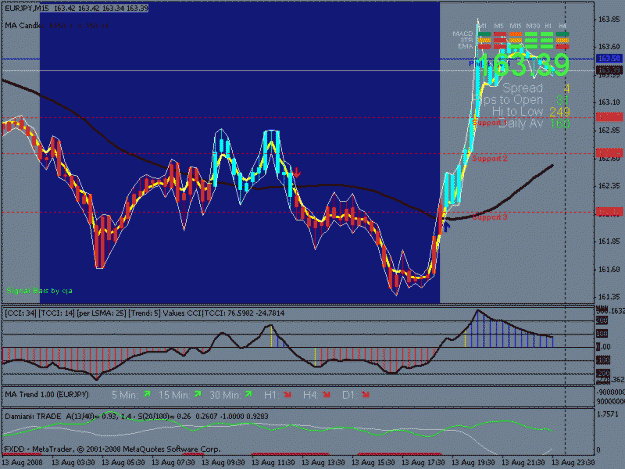Click the STR H4 orange signal bar
The image size is (625, 469).
tap(562, 40)
